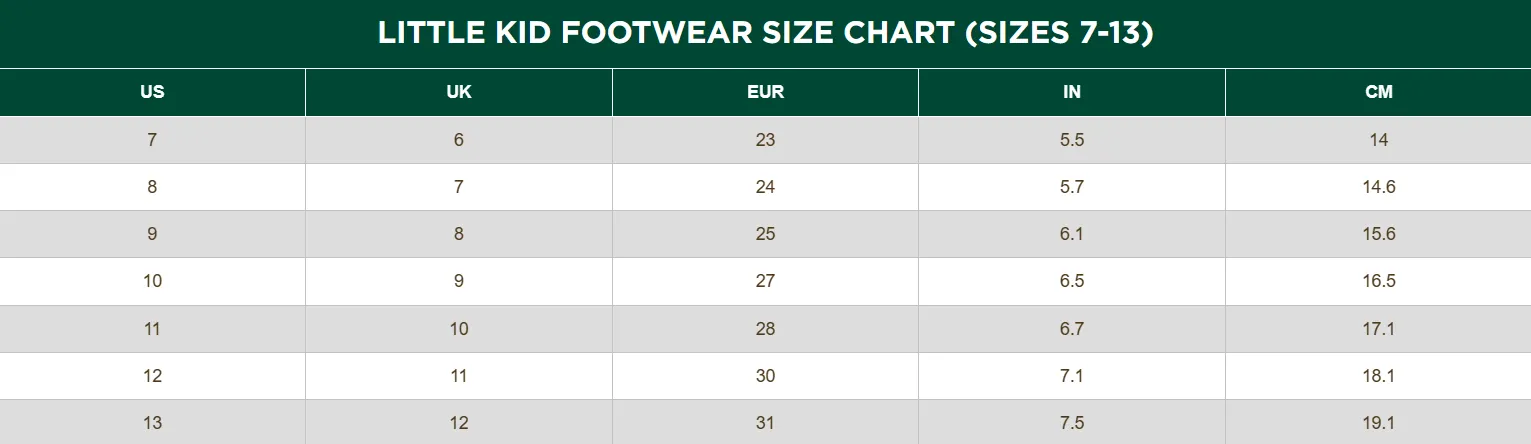Click the 6.7 inches cell
The height and width of the screenshot is (444, 1531).
(1072, 329)
